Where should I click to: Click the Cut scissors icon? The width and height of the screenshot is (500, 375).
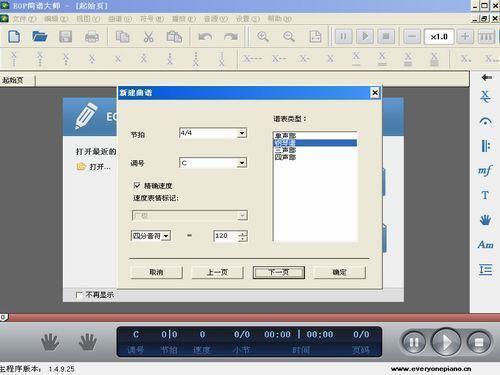click(x=148, y=37)
